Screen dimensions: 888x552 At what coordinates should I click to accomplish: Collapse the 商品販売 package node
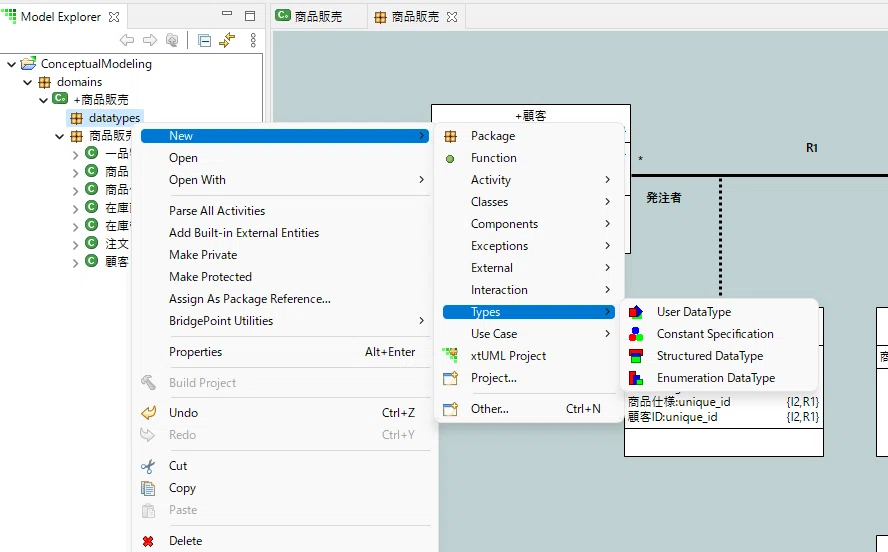[59, 136]
